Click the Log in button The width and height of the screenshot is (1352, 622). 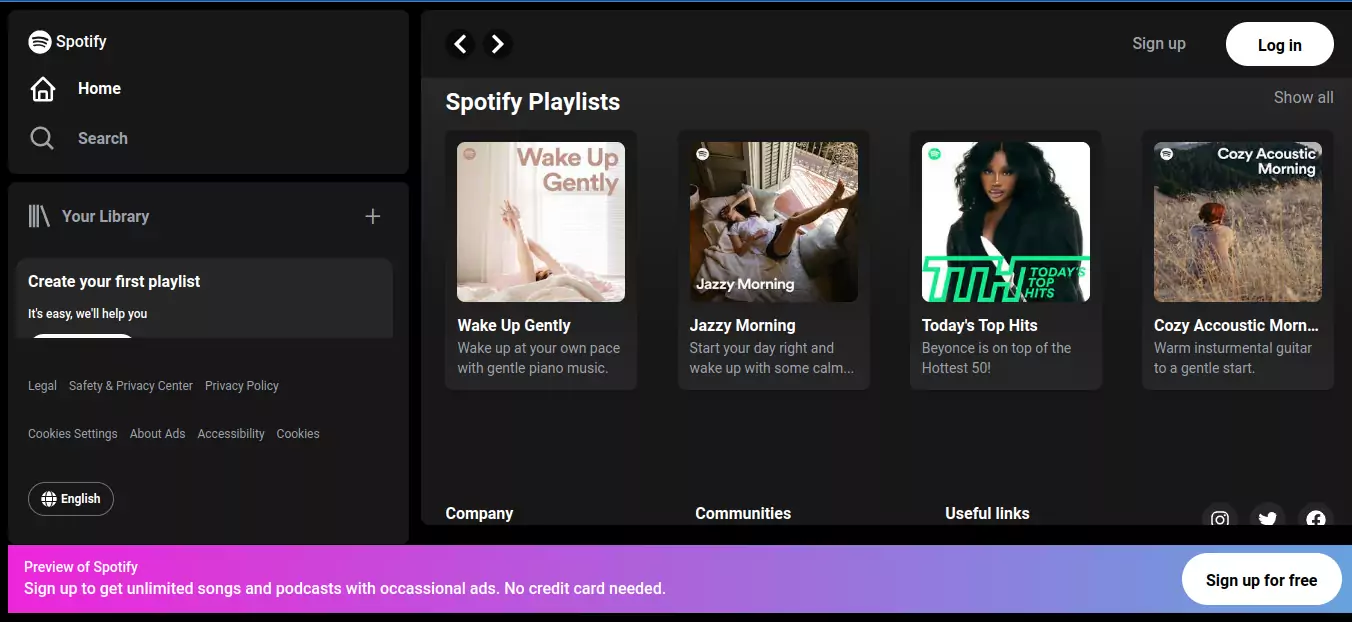[1279, 44]
